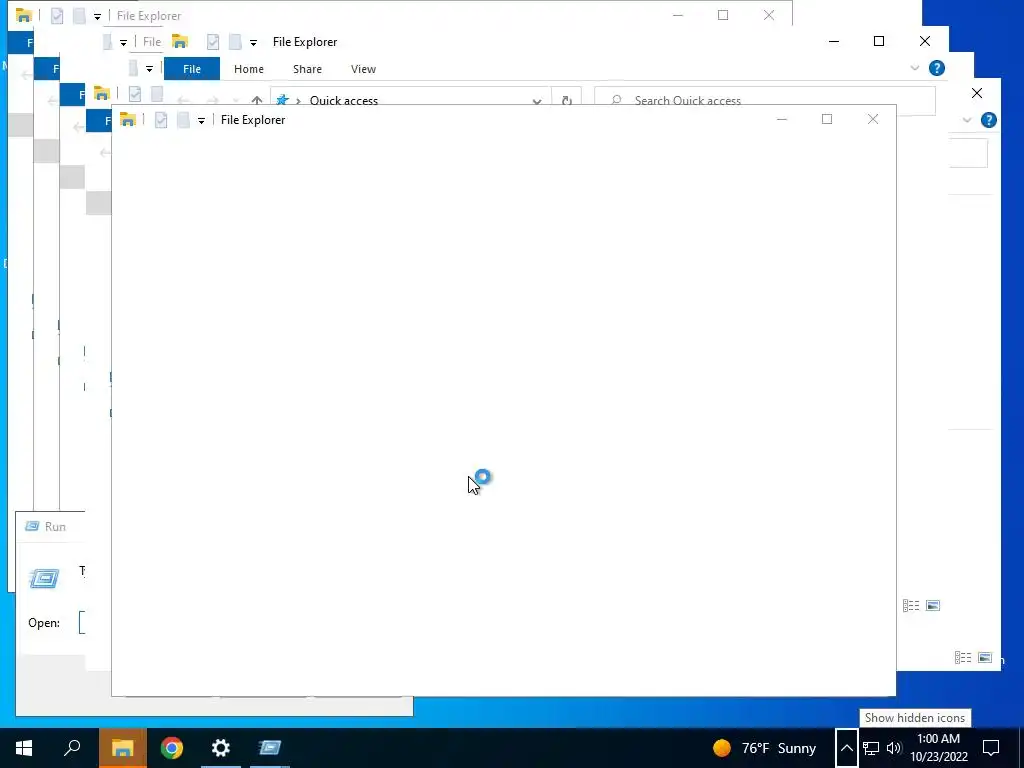Open taskbar Search
The height and width of the screenshot is (768, 1024).
72,748
